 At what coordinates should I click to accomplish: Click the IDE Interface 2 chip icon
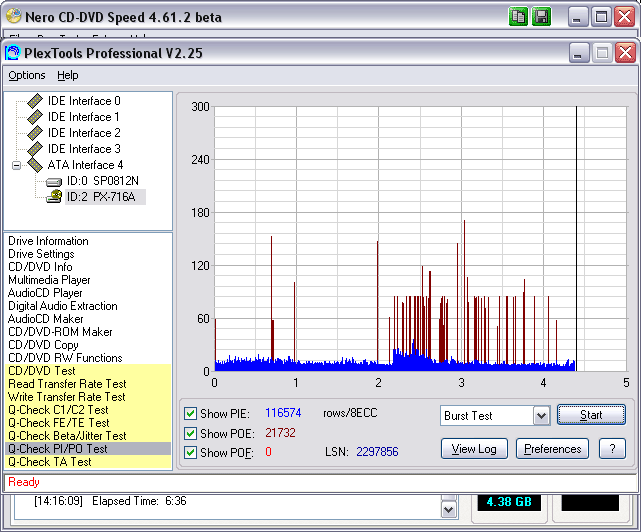pyautogui.click(x=35, y=133)
